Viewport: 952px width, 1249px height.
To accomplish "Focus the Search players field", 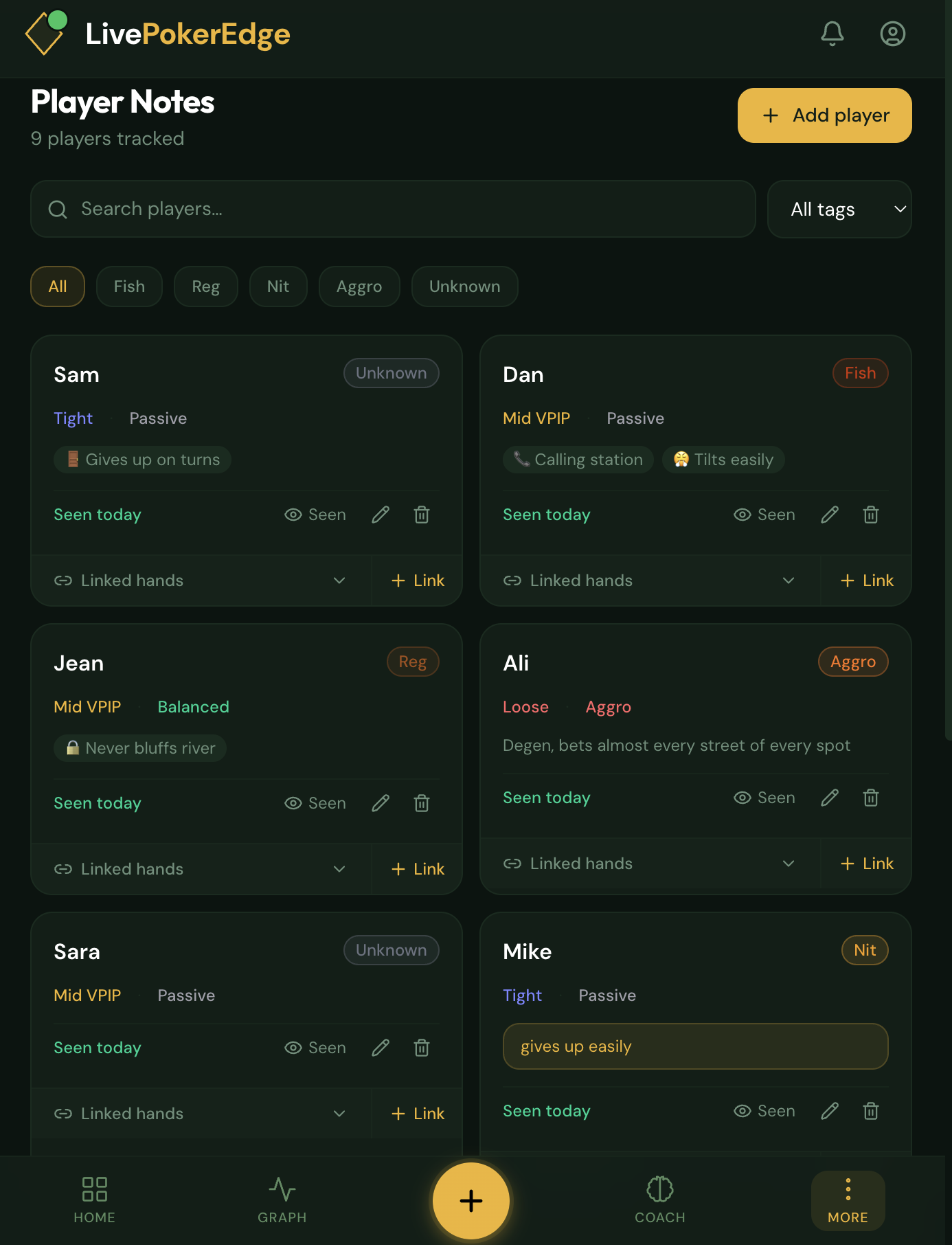I will coord(393,210).
